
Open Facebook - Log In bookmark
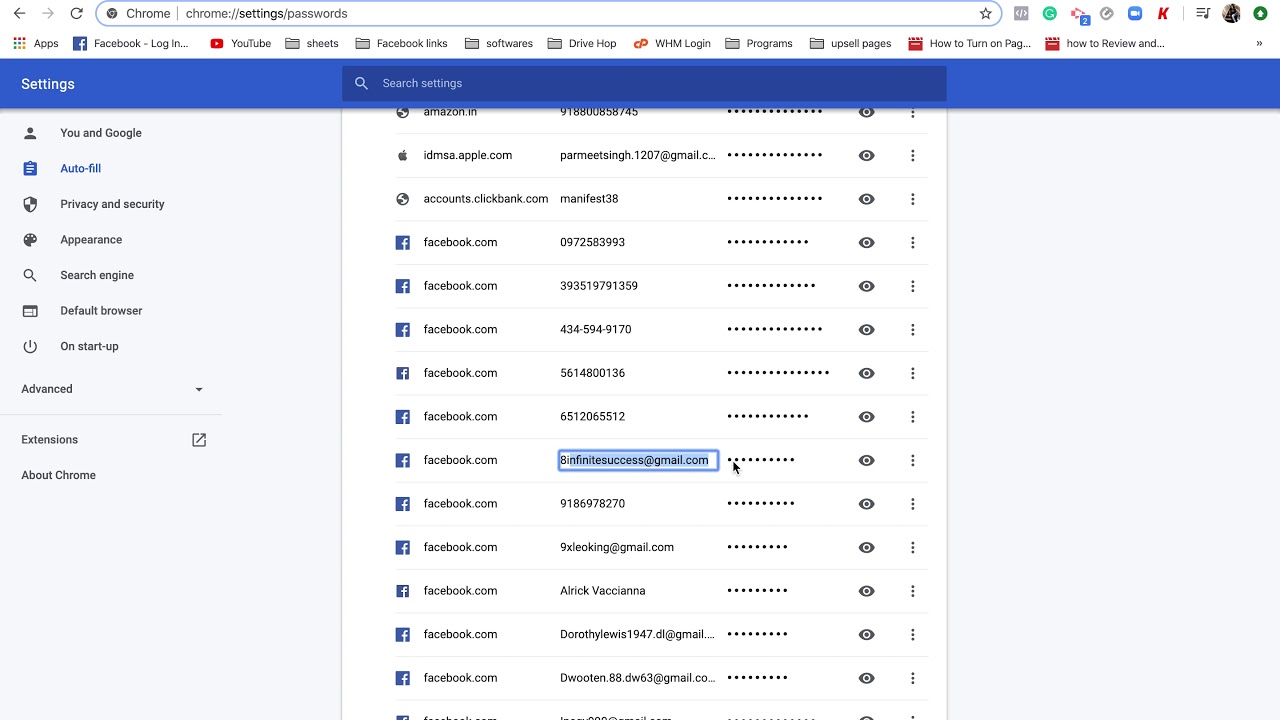[x=131, y=44]
